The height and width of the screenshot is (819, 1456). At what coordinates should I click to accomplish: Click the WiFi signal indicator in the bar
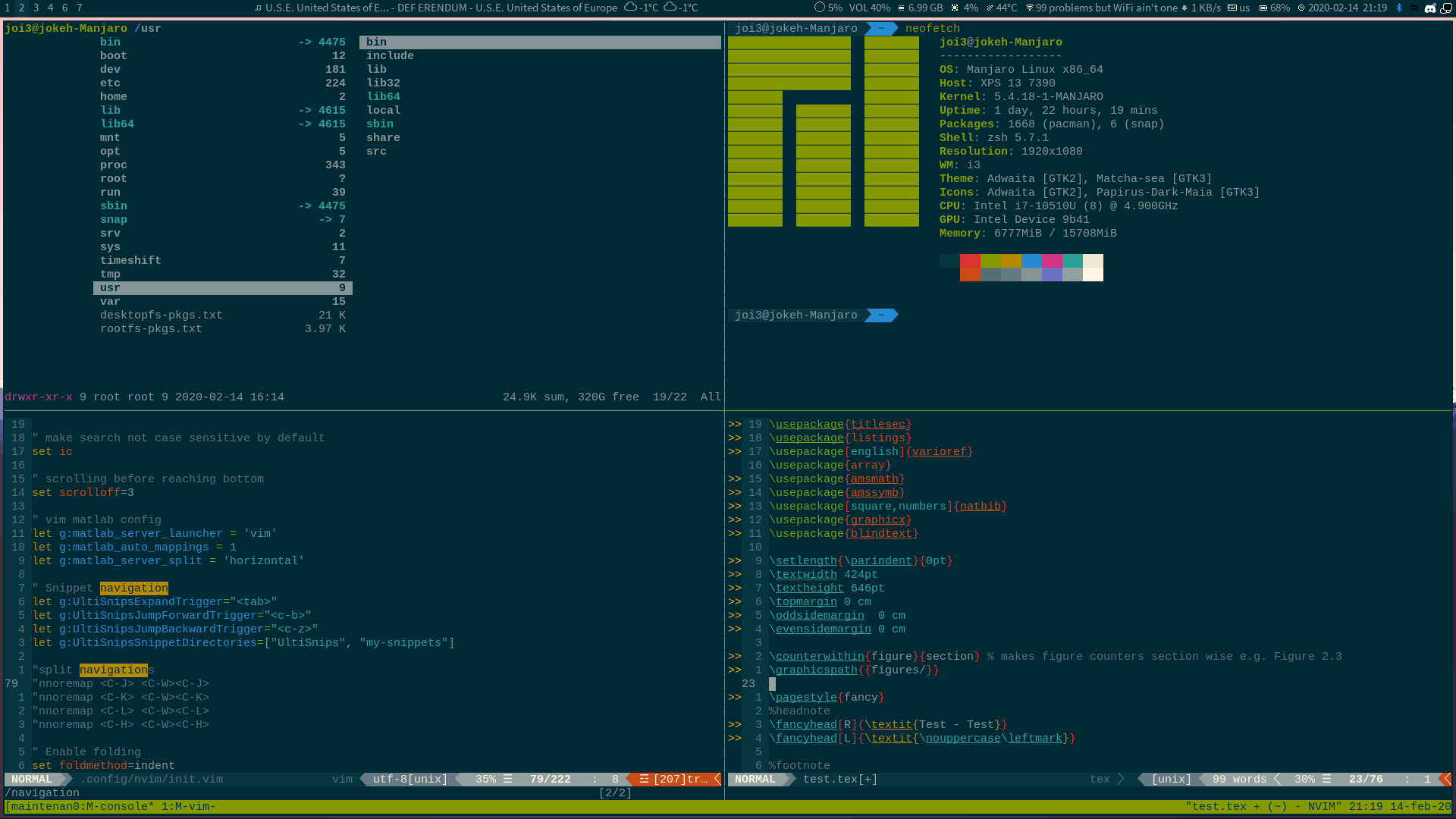[x=1030, y=8]
